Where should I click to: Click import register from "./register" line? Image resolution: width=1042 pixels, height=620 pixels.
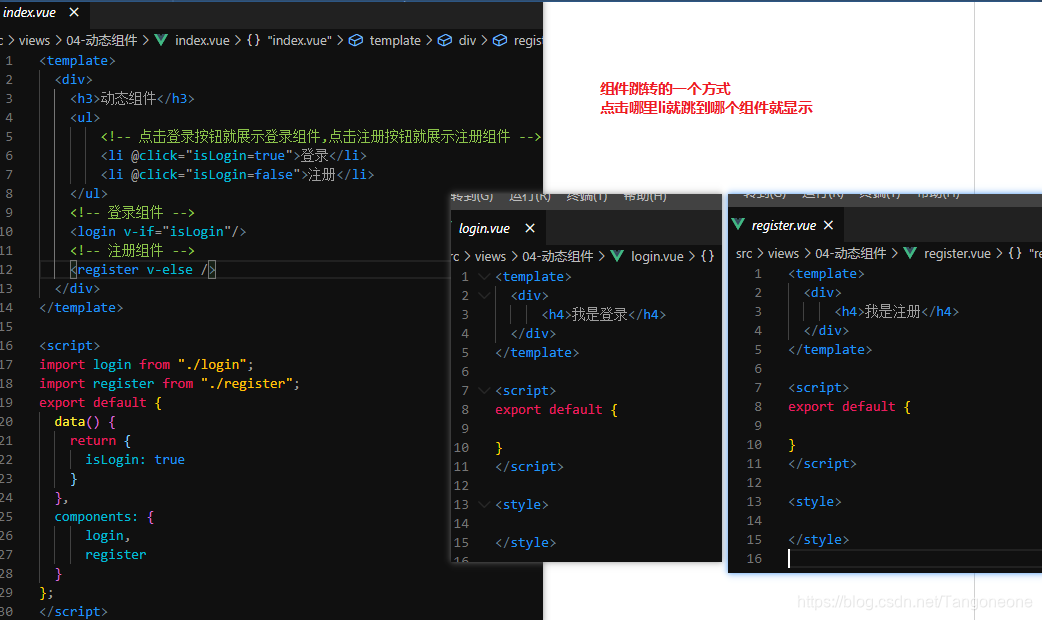[x=169, y=383]
